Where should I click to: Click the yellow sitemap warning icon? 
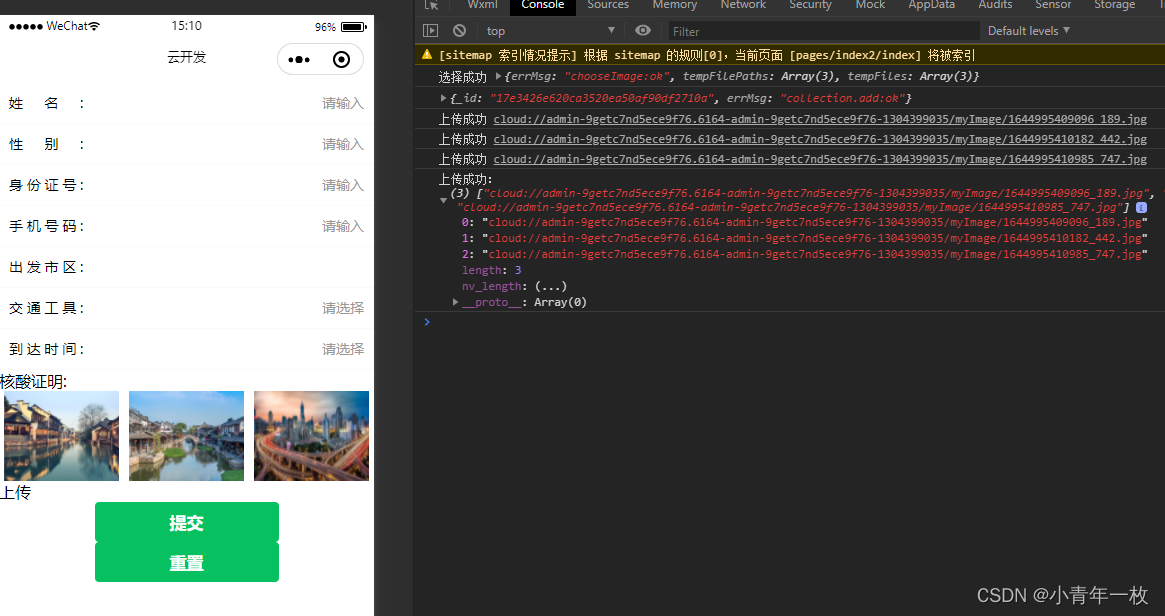pos(427,56)
